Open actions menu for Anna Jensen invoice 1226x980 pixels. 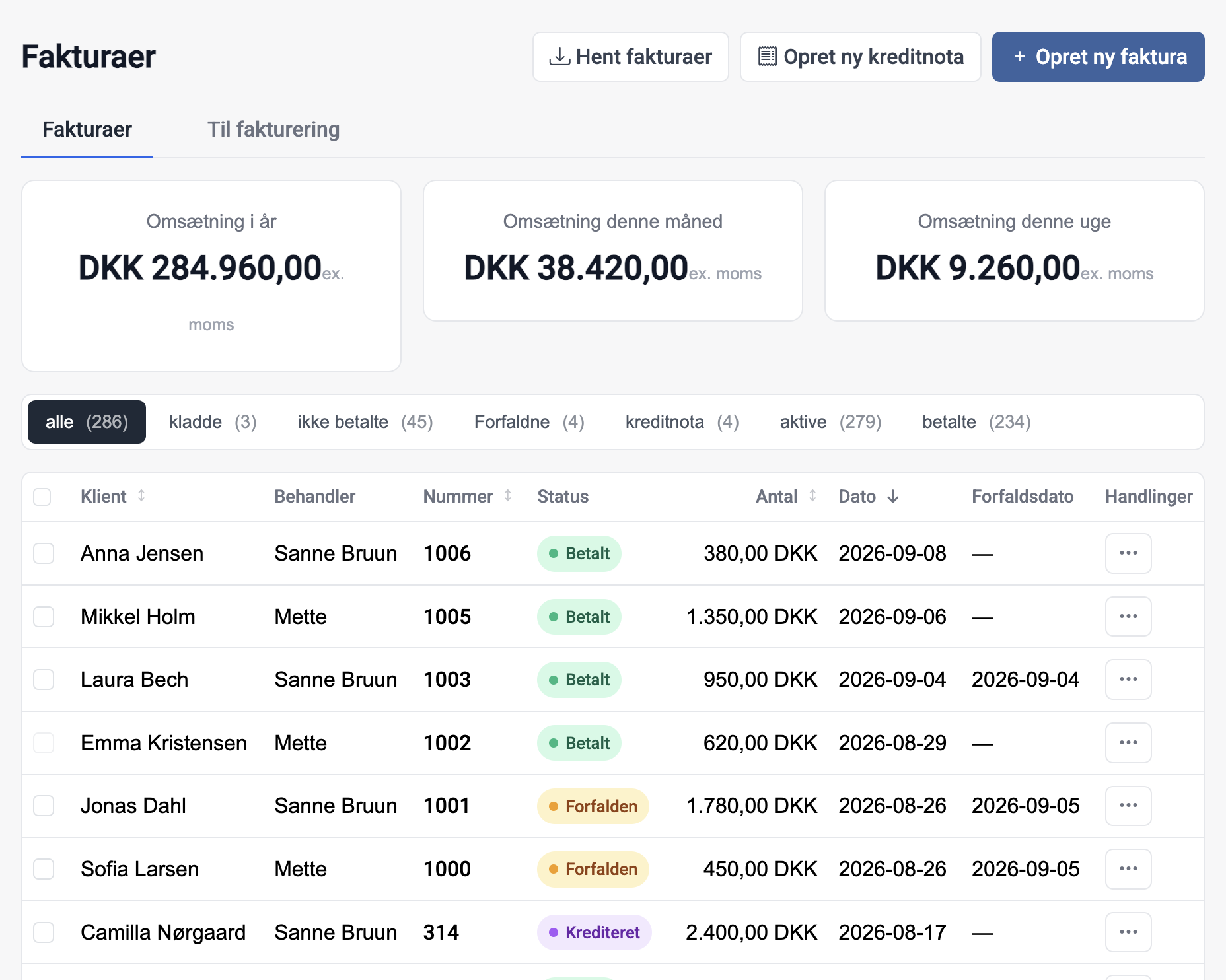tap(1128, 553)
